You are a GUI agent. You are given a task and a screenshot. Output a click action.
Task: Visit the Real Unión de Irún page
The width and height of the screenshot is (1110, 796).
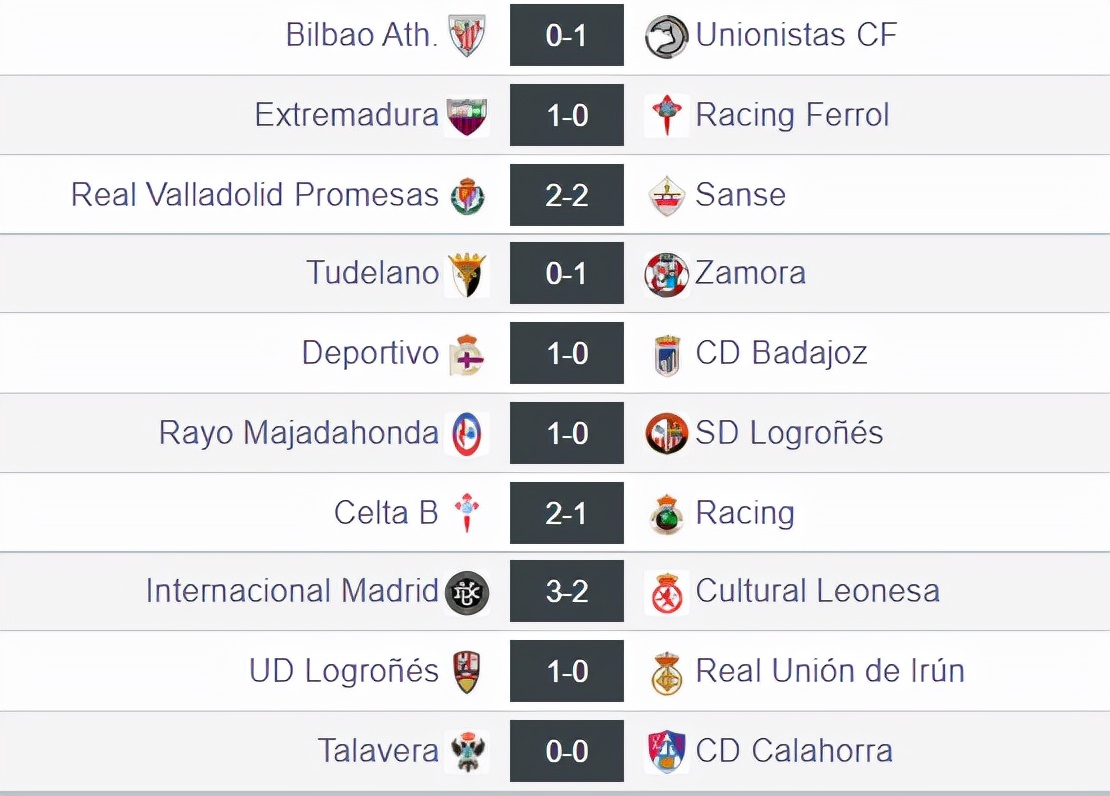pos(830,671)
